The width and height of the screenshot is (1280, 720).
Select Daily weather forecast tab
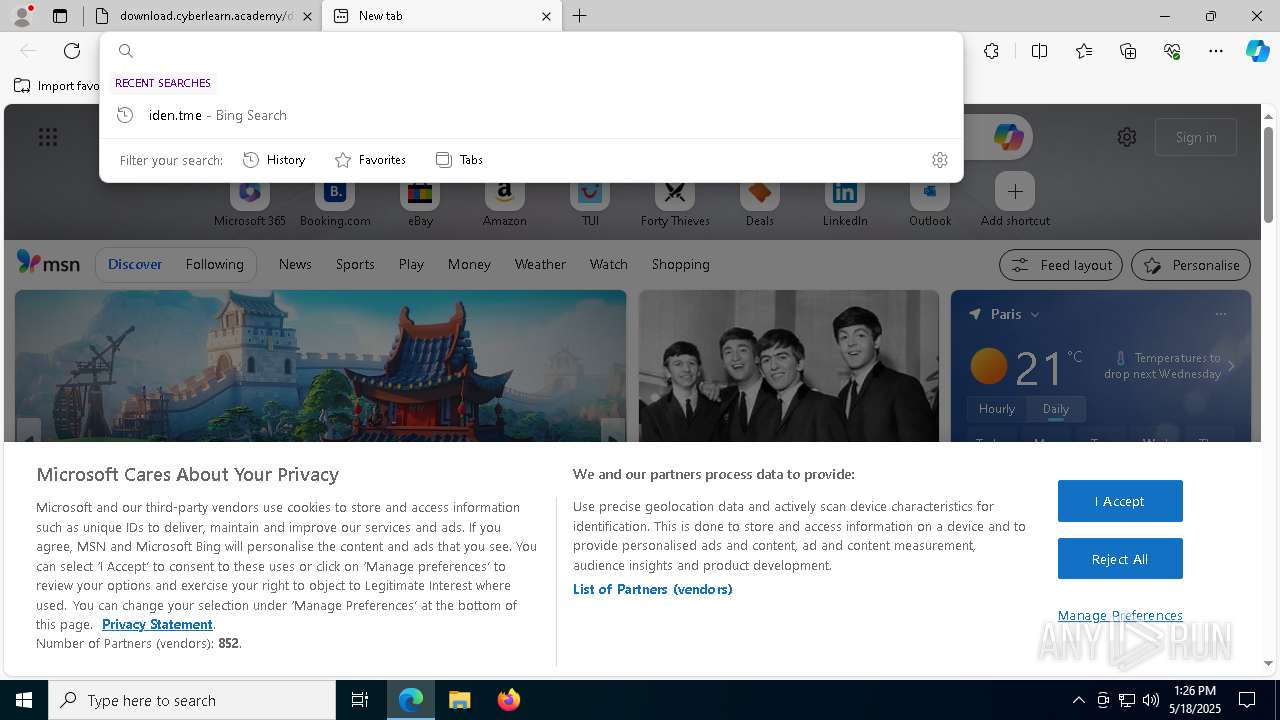(x=1055, y=409)
